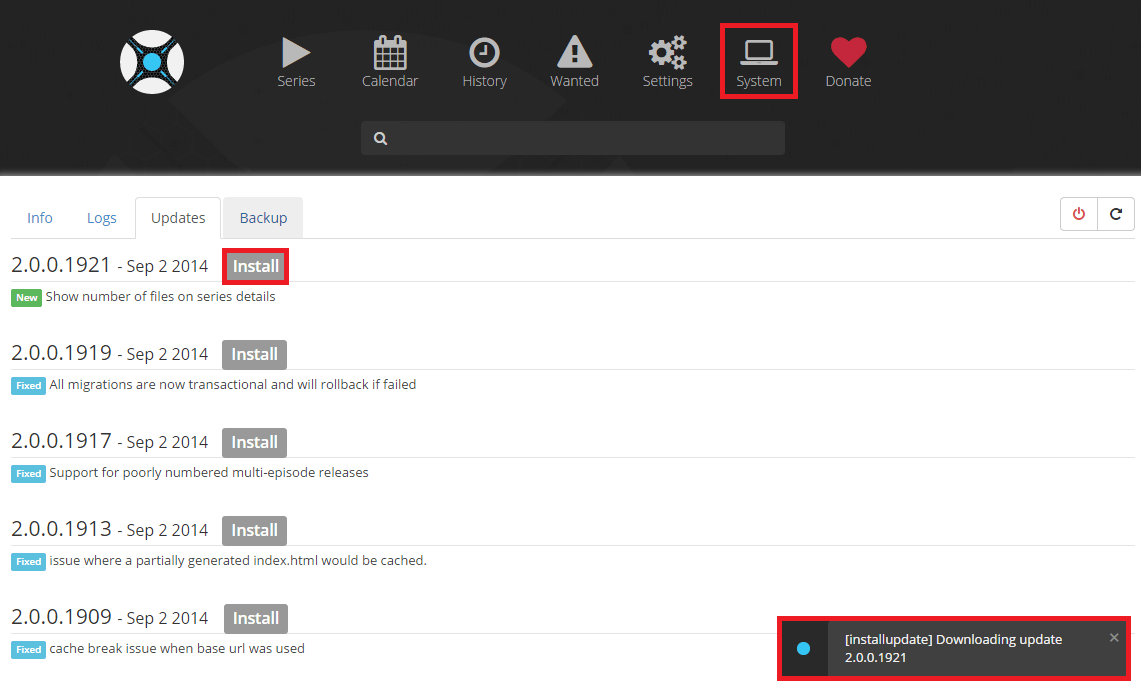
Task: Click the green New label badge
Action: click(26, 298)
